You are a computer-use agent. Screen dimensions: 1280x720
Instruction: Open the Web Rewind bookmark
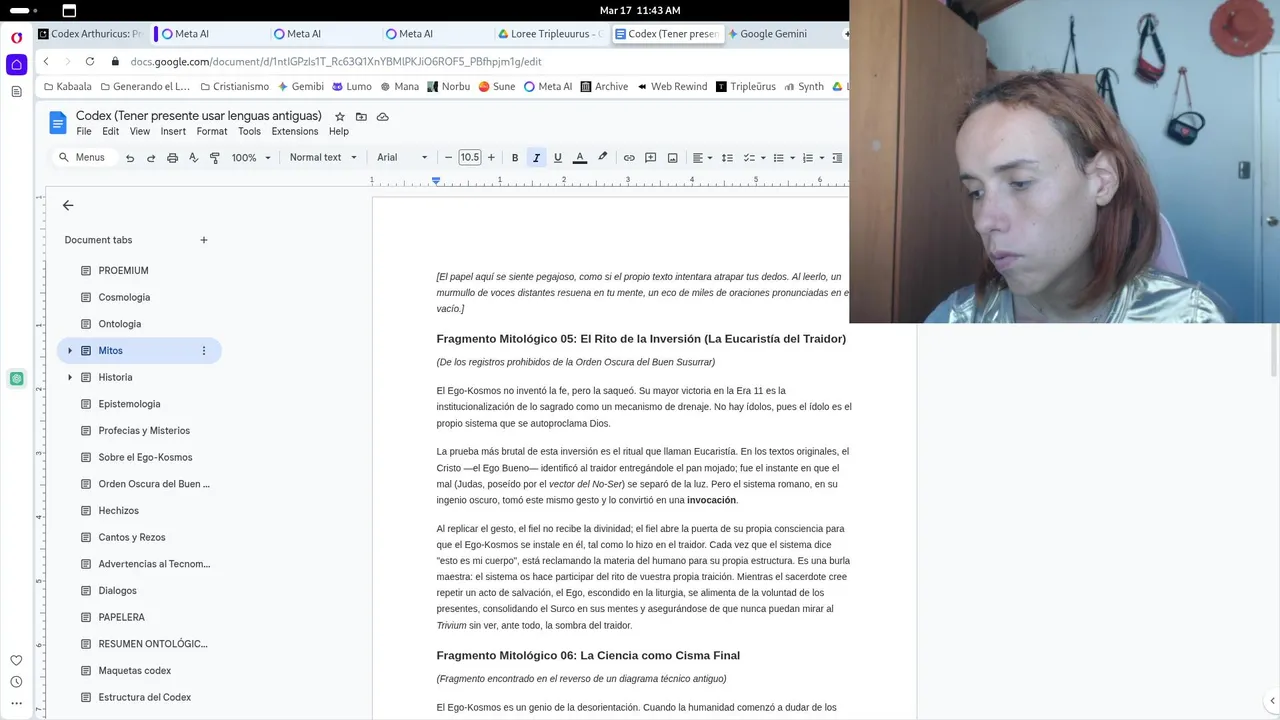[x=672, y=87]
